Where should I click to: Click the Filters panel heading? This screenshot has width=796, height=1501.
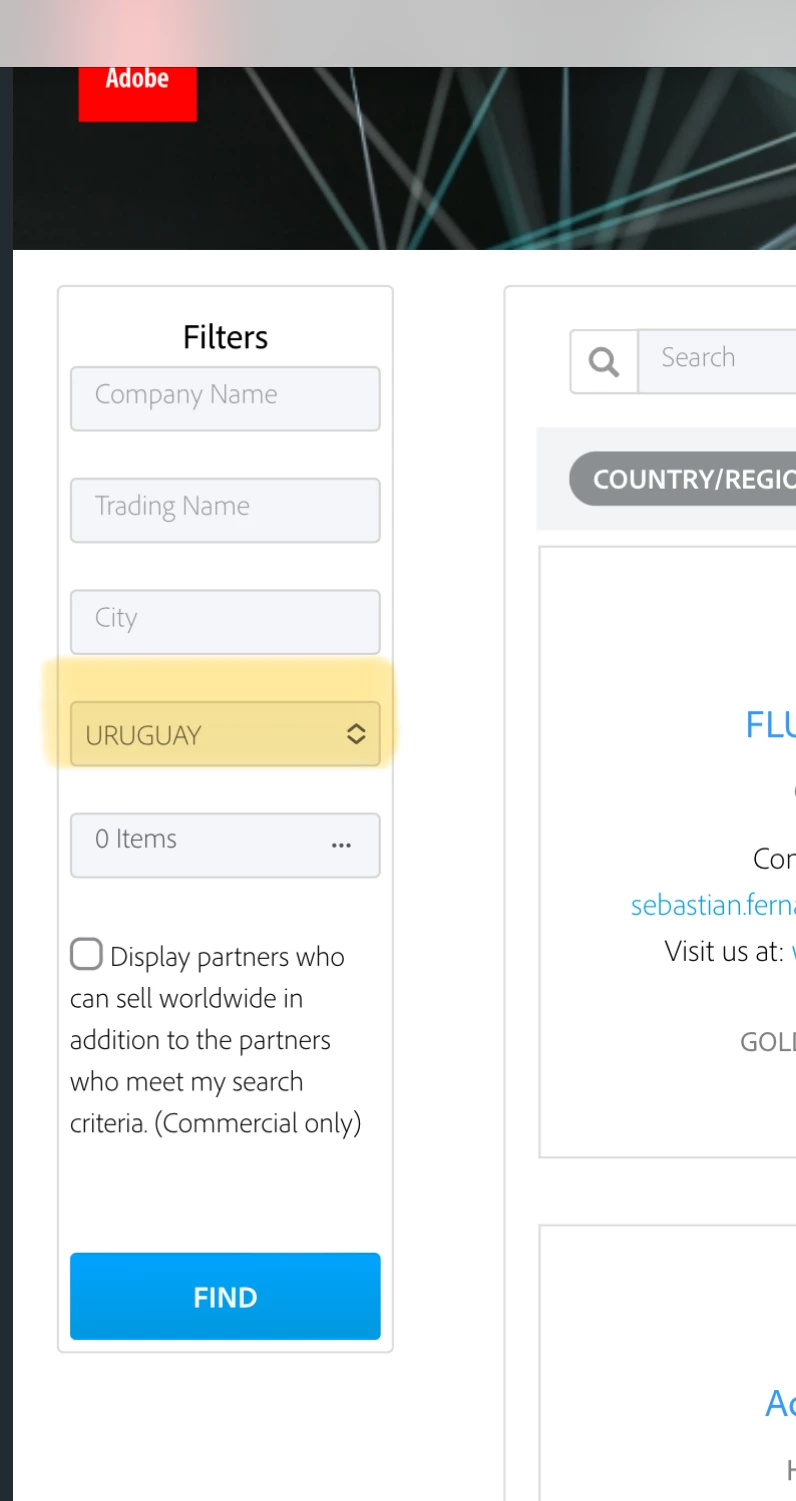click(x=225, y=337)
